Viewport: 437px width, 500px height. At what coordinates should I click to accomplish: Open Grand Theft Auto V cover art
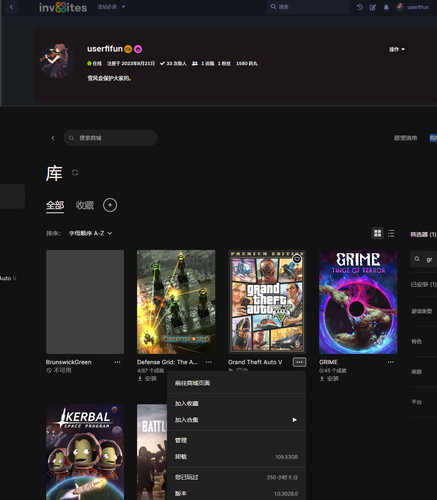coord(267,302)
